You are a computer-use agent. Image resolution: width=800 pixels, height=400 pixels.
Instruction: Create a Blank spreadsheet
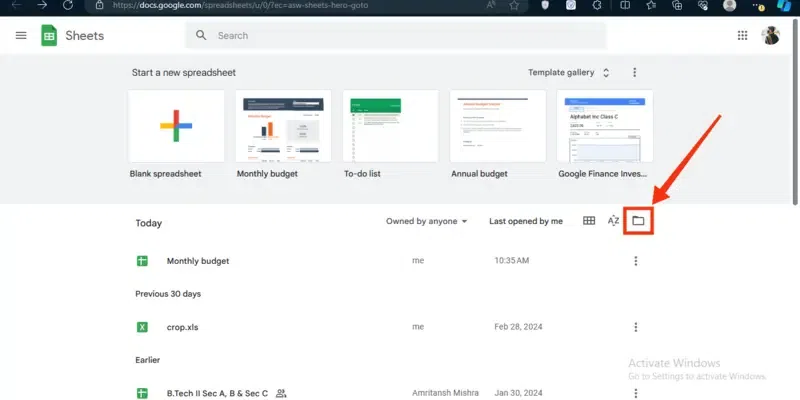coord(176,126)
